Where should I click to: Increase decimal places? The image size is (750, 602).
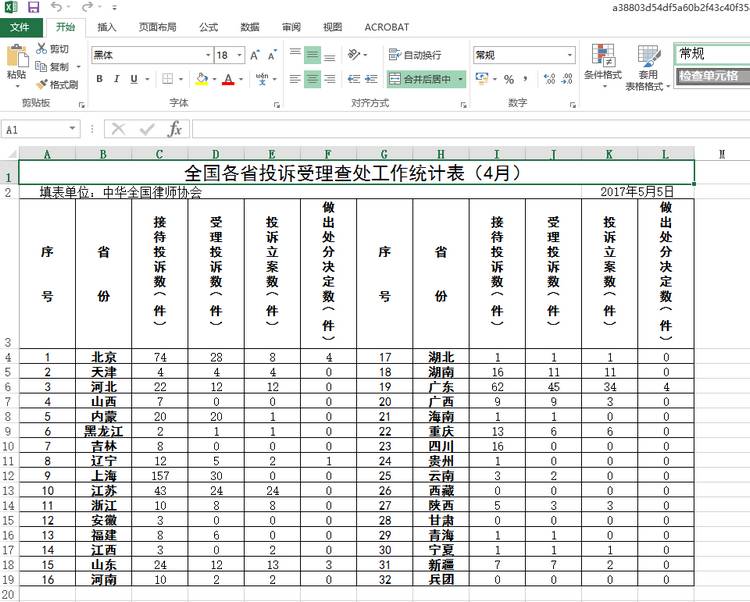[550, 79]
